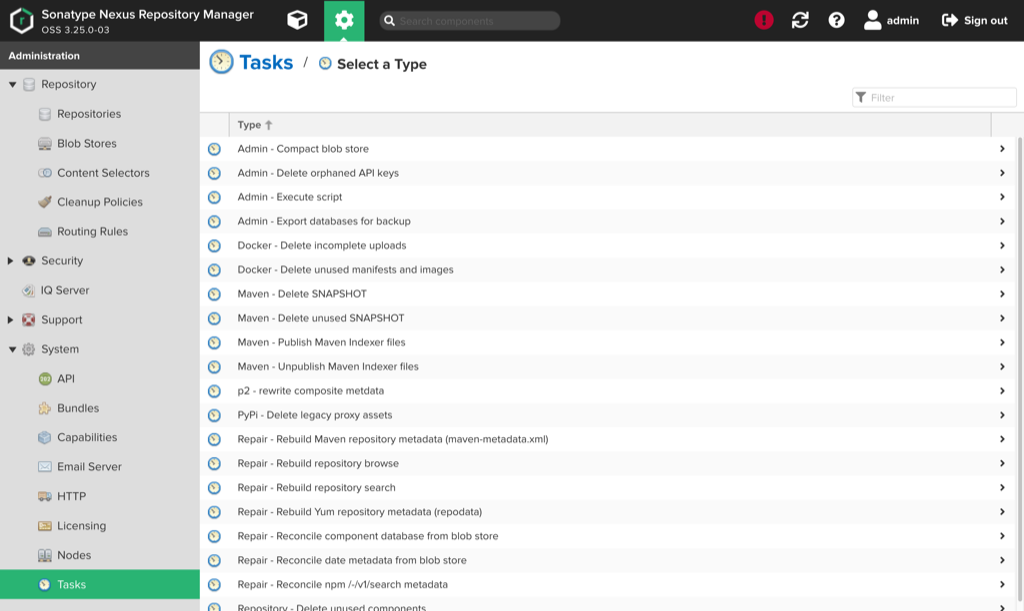
Task: Click the Sign out button
Action: point(974,20)
